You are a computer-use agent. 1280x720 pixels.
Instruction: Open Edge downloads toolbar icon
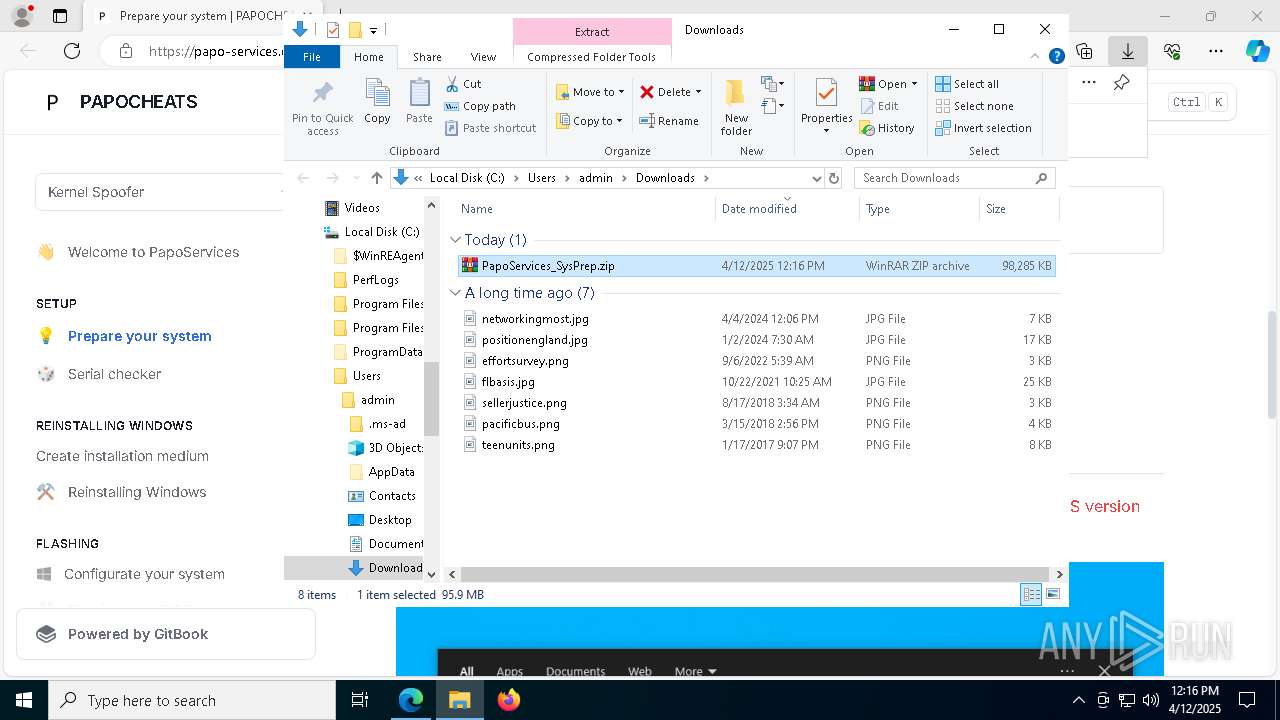(x=1128, y=51)
